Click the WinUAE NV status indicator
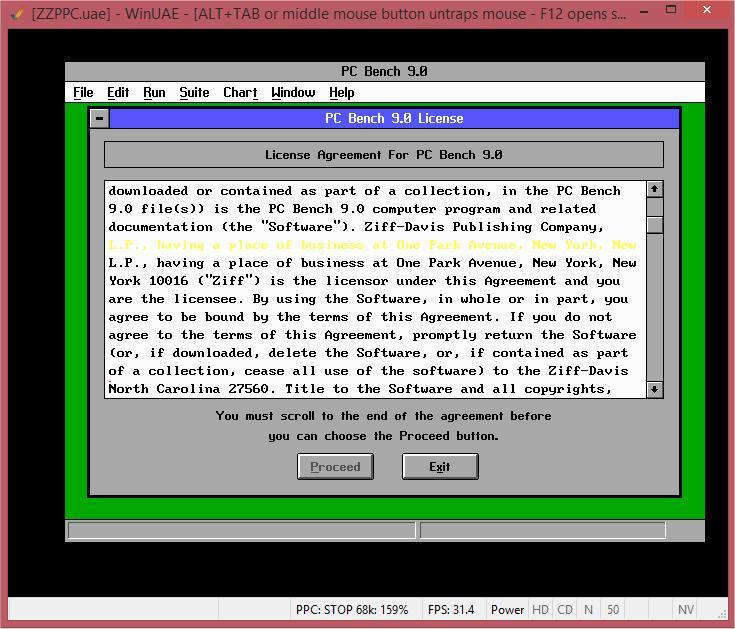 [685, 609]
